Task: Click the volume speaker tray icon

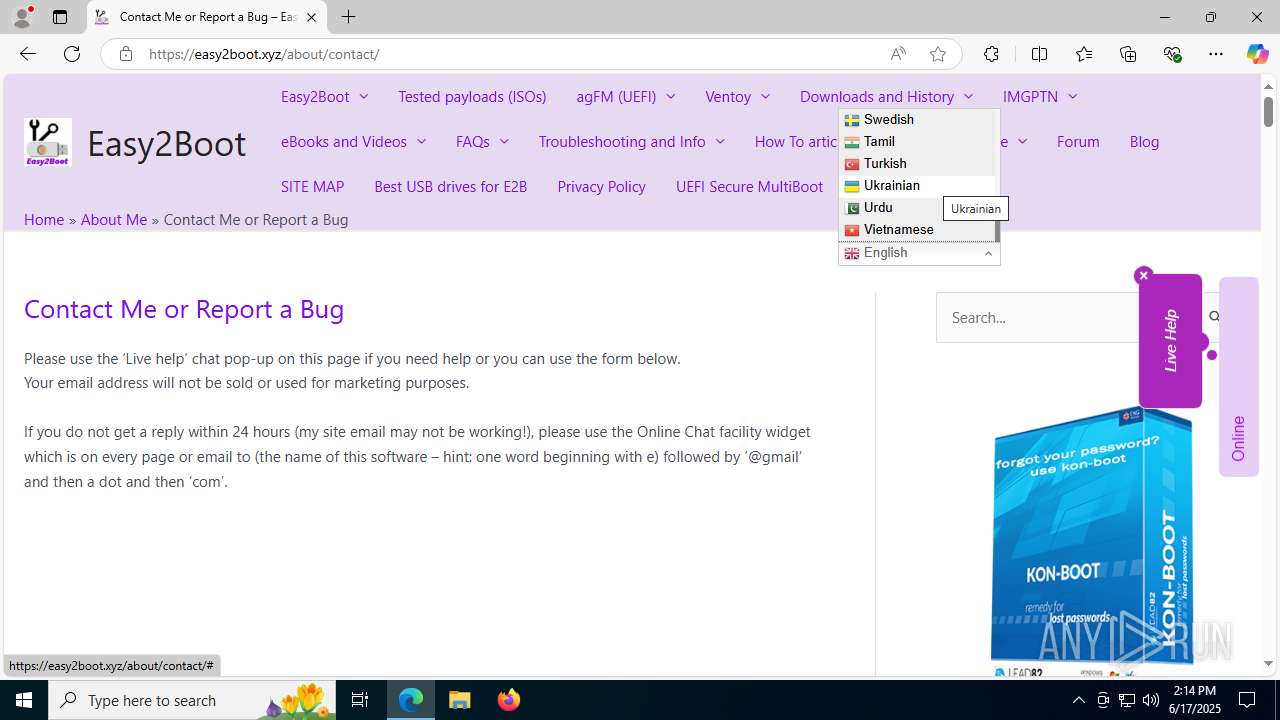Action: tap(1150, 700)
